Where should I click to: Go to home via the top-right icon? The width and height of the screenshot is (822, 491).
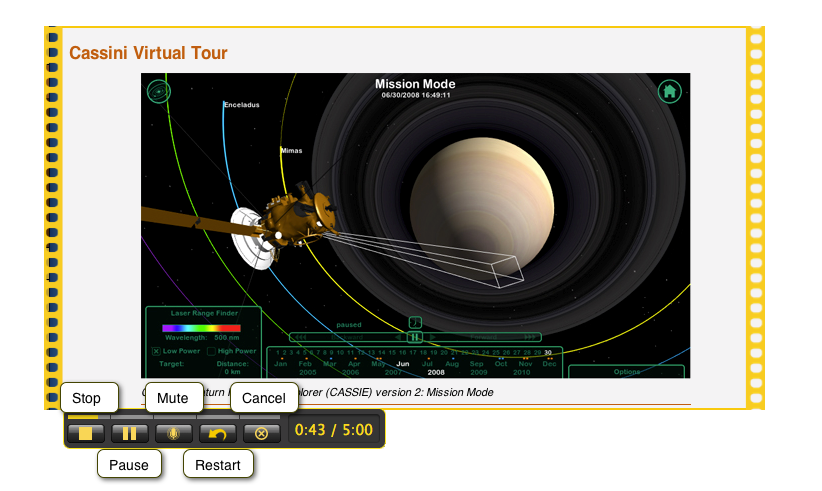[x=669, y=92]
